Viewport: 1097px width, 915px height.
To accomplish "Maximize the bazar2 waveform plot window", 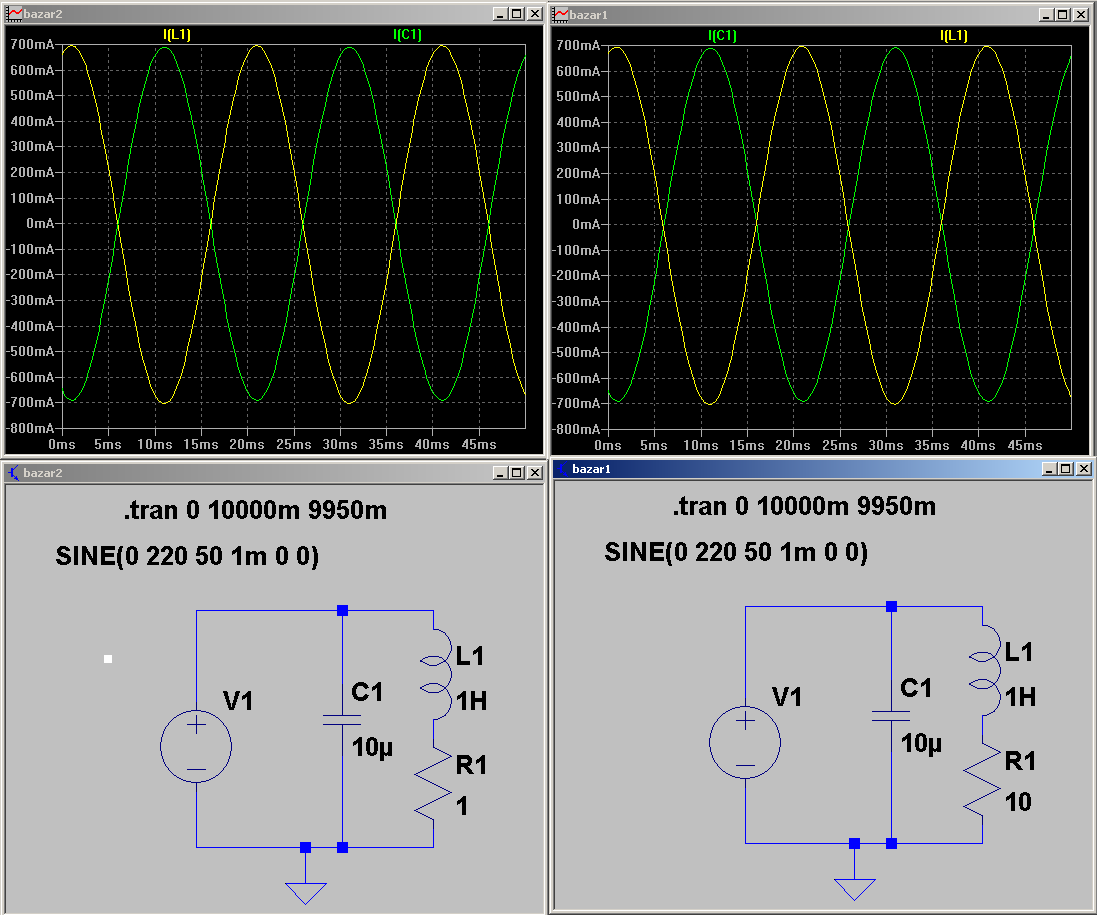I will (516, 14).
